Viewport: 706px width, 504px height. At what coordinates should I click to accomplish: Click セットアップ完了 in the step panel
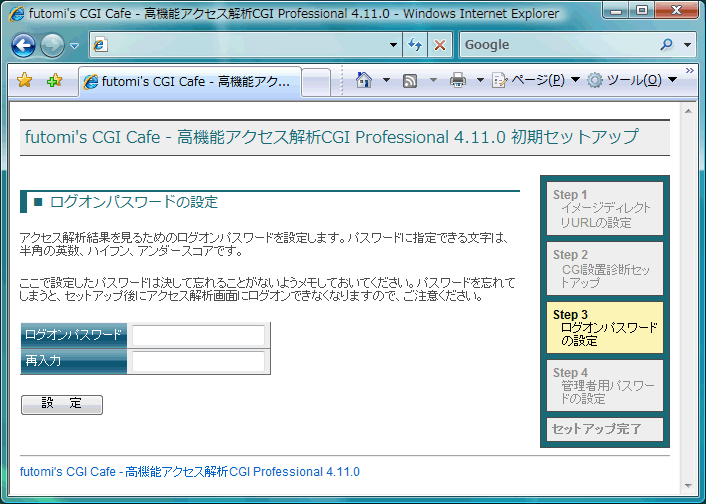605,429
